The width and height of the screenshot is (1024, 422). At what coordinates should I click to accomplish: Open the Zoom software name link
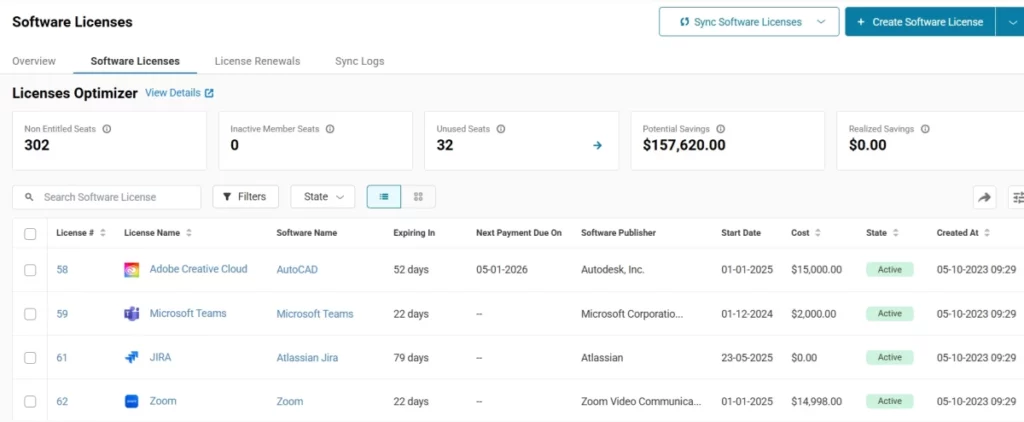[289, 402]
